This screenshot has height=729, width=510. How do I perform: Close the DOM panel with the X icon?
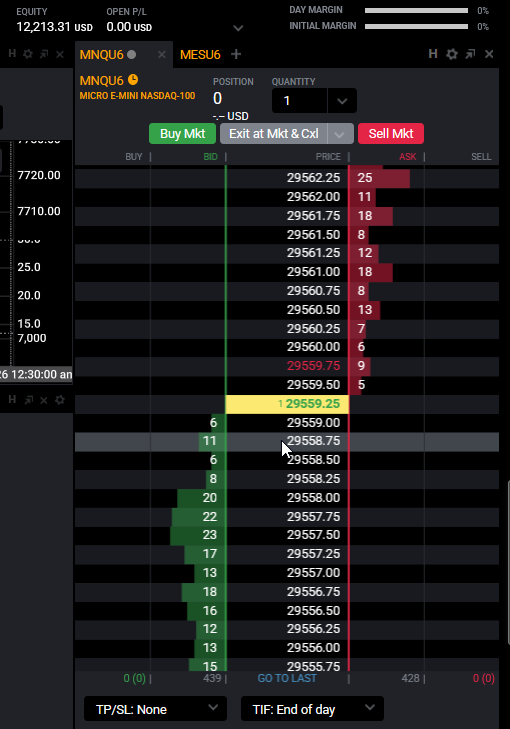point(489,54)
